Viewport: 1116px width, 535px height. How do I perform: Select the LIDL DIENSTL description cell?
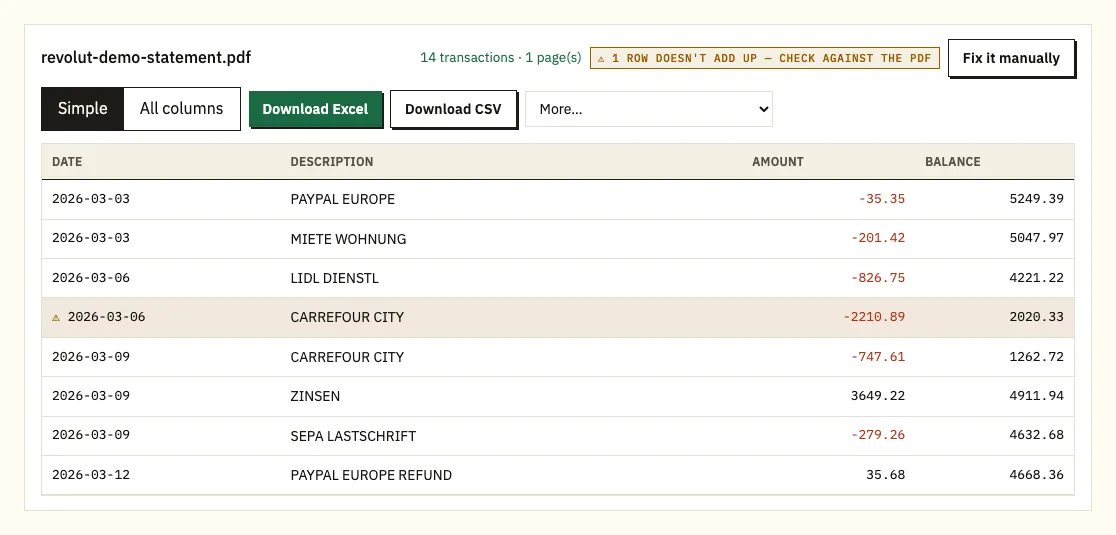(335, 278)
